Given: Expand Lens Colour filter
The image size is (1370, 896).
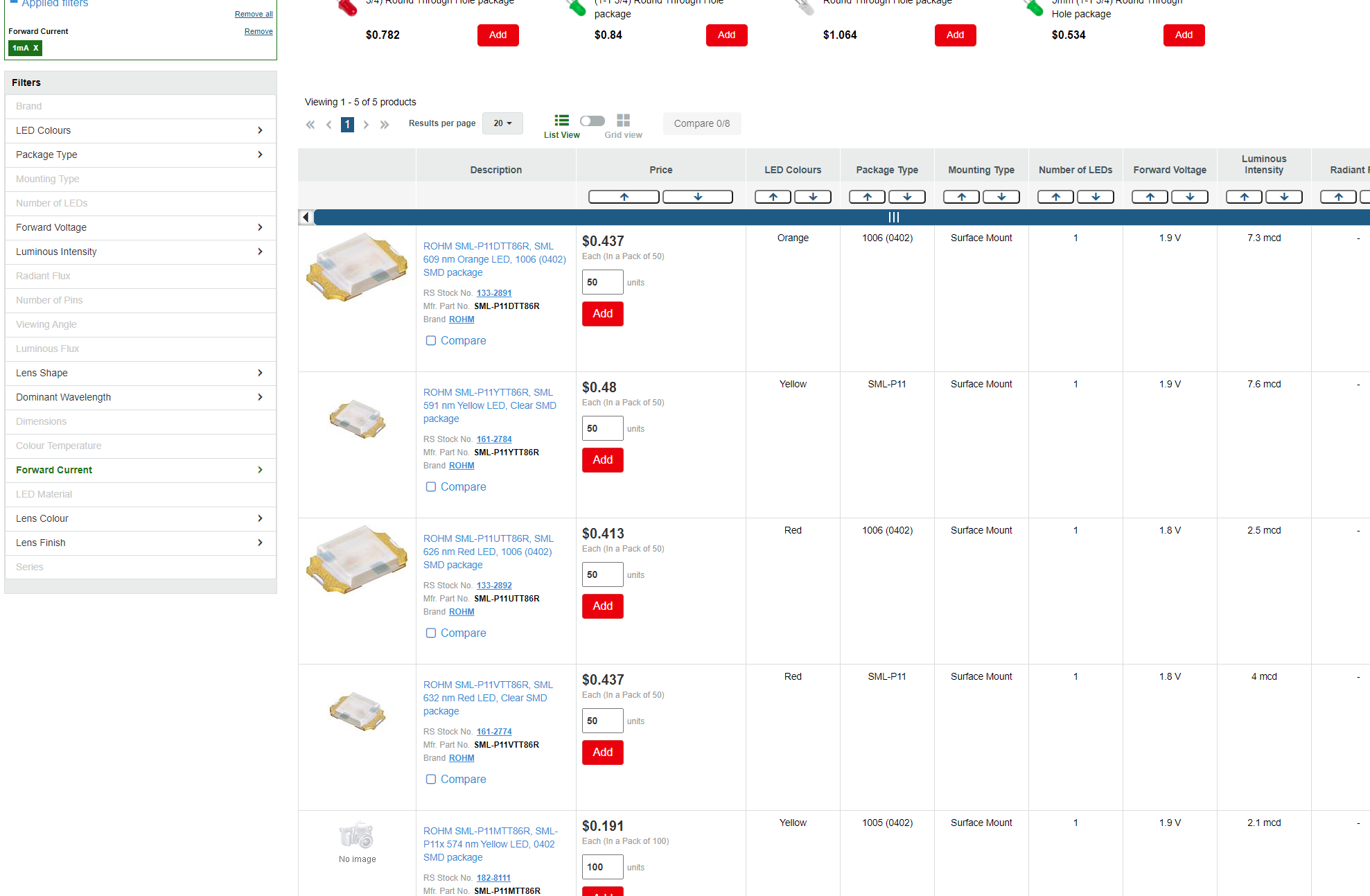Looking at the screenshot, I should [141, 518].
